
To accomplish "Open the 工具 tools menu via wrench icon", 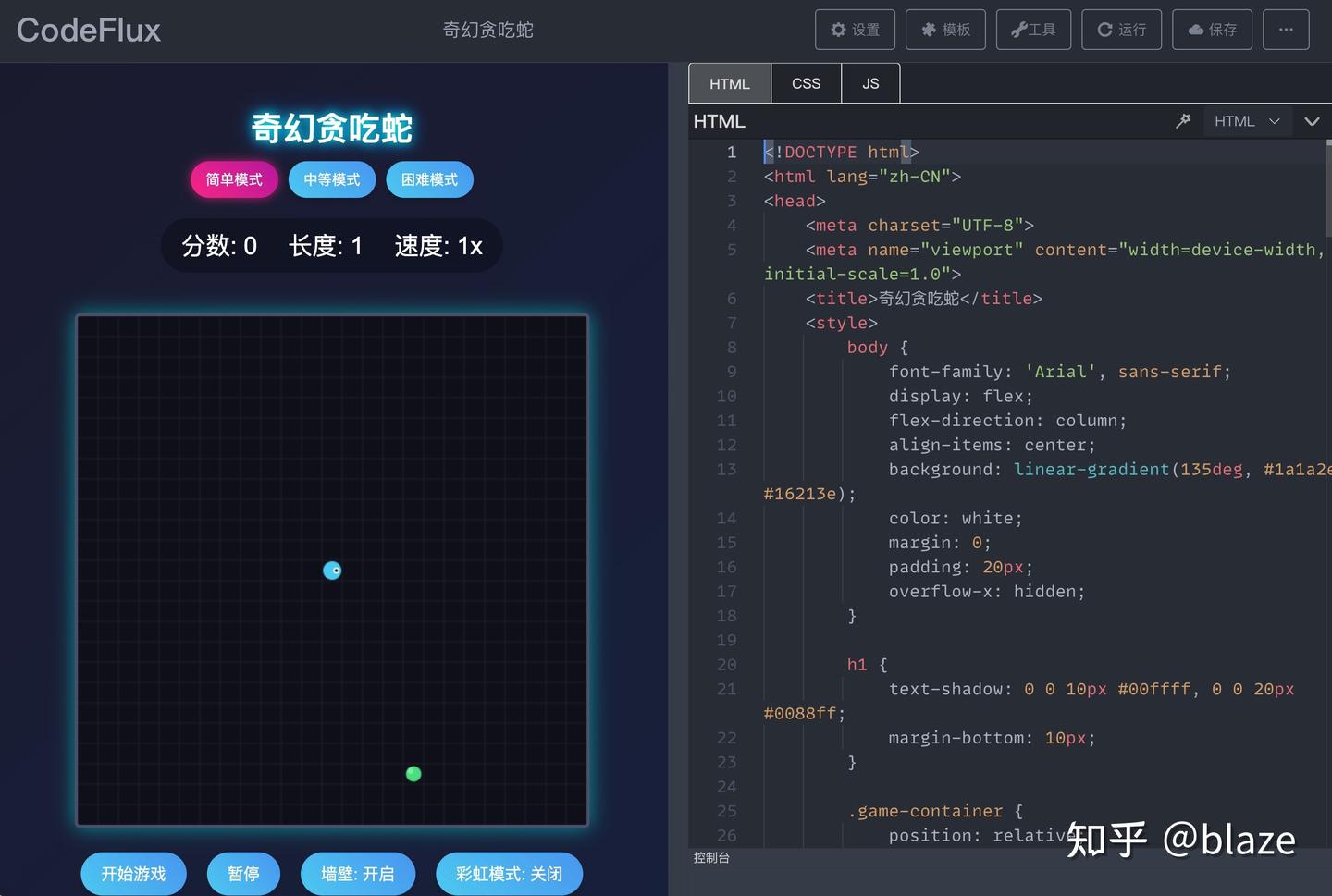I will point(1032,29).
